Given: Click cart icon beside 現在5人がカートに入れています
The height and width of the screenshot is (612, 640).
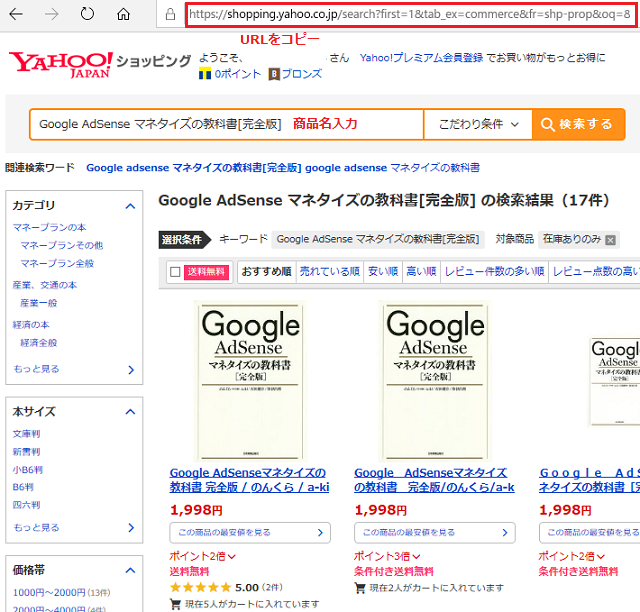Looking at the screenshot, I should tap(176, 604).
